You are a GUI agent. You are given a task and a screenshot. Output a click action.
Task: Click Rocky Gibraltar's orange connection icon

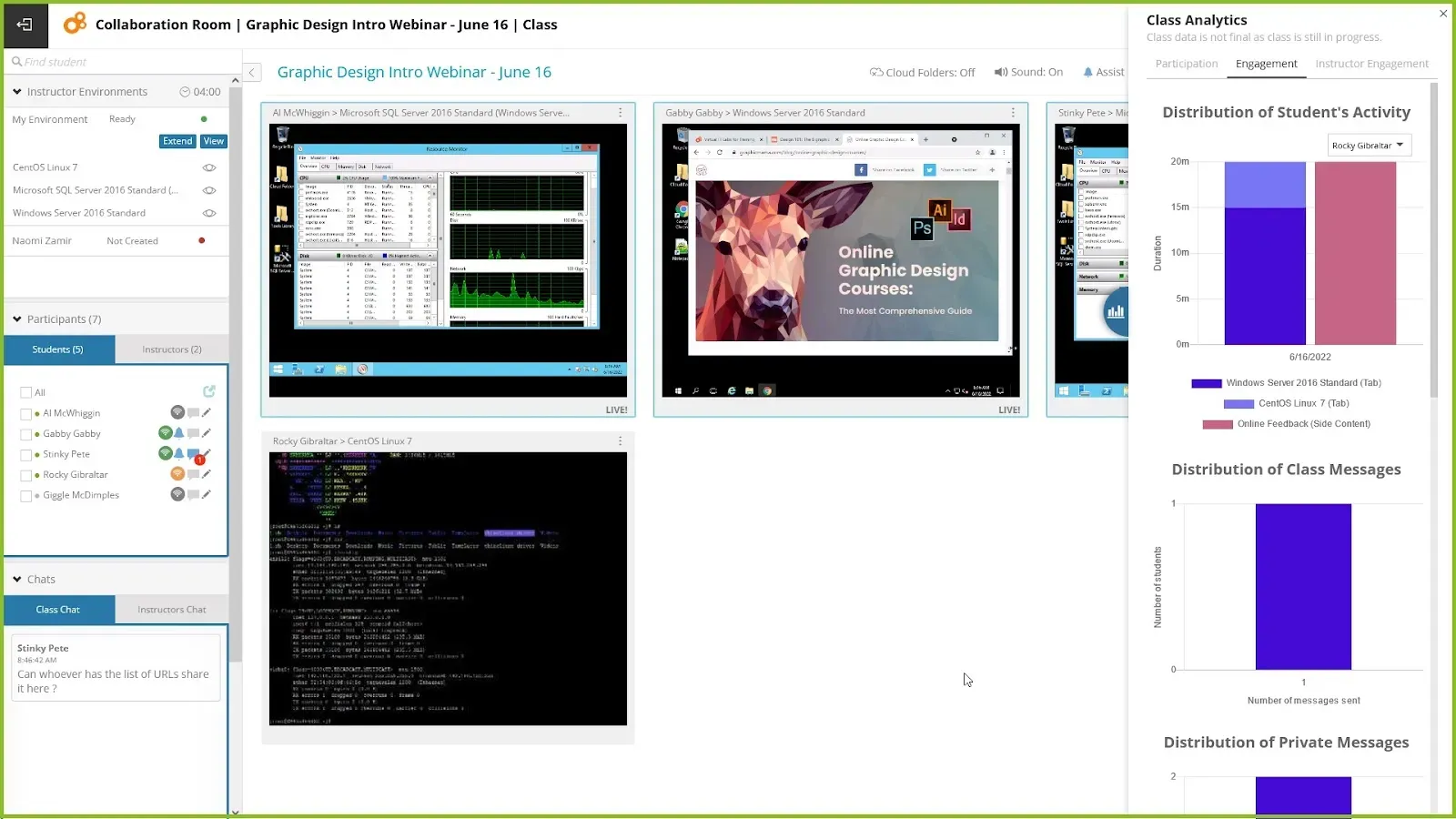tap(177, 473)
